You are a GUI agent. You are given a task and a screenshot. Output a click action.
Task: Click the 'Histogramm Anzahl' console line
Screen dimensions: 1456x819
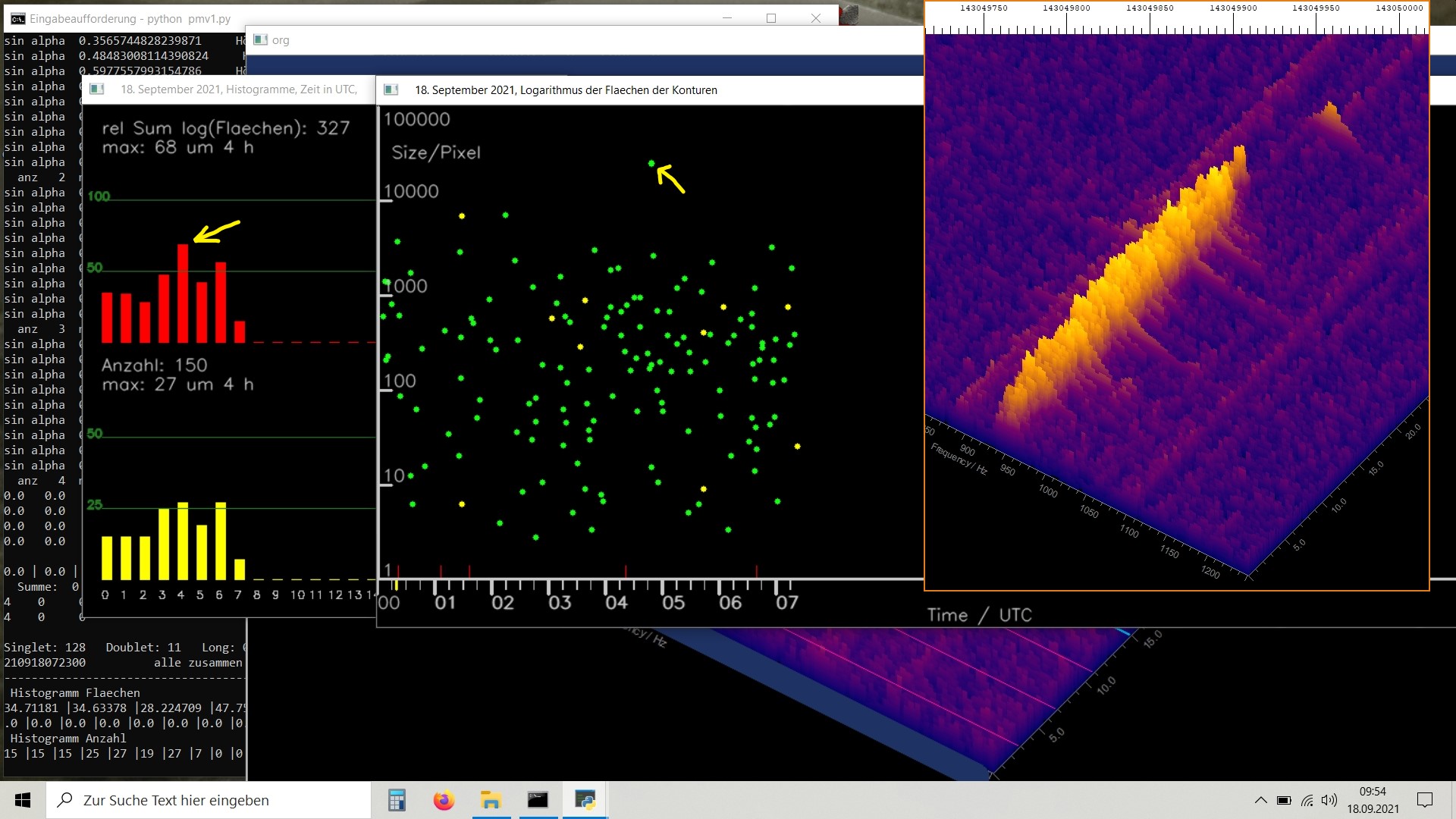tap(68, 739)
